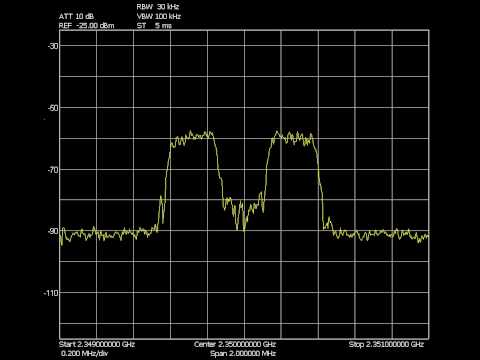Select the Stop 2.351000000 GHz frequency text

coord(386,344)
